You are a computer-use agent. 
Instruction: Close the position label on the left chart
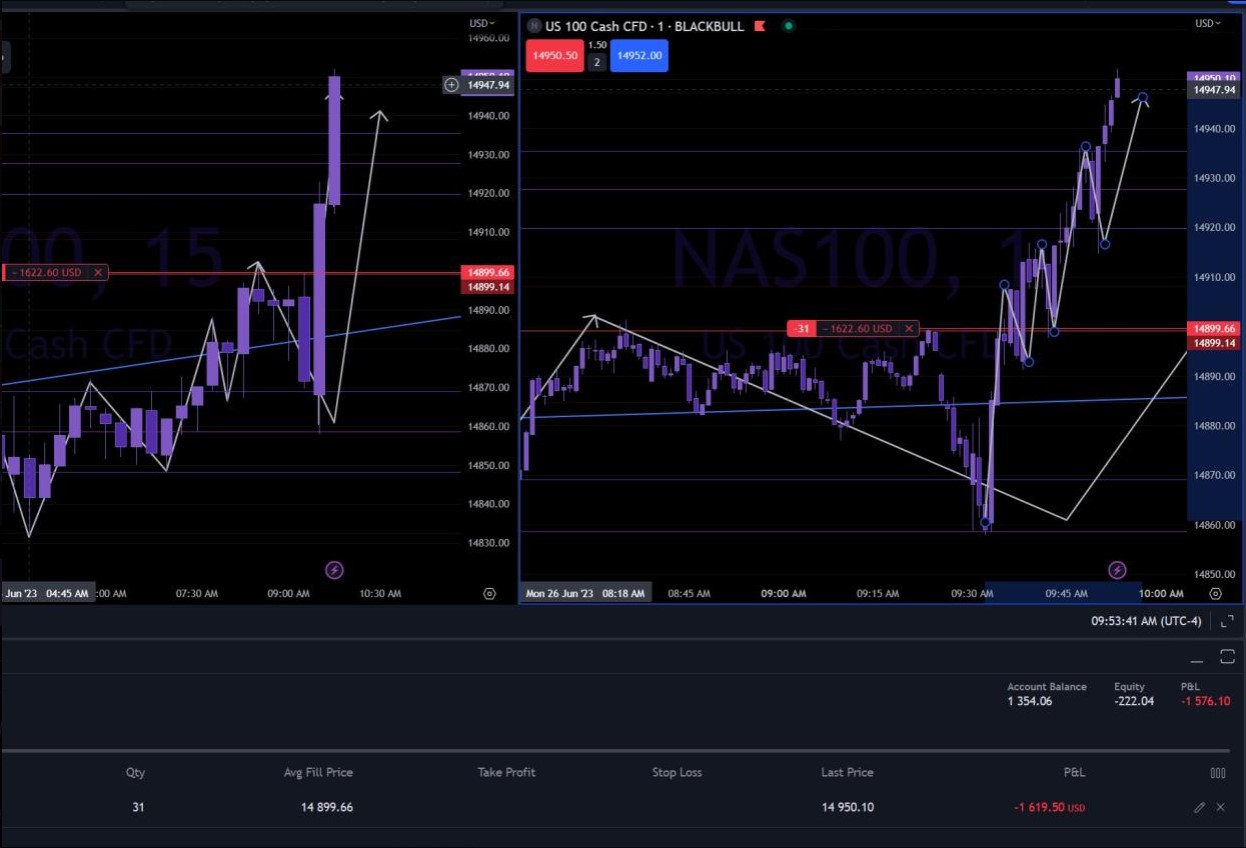[x=99, y=272]
